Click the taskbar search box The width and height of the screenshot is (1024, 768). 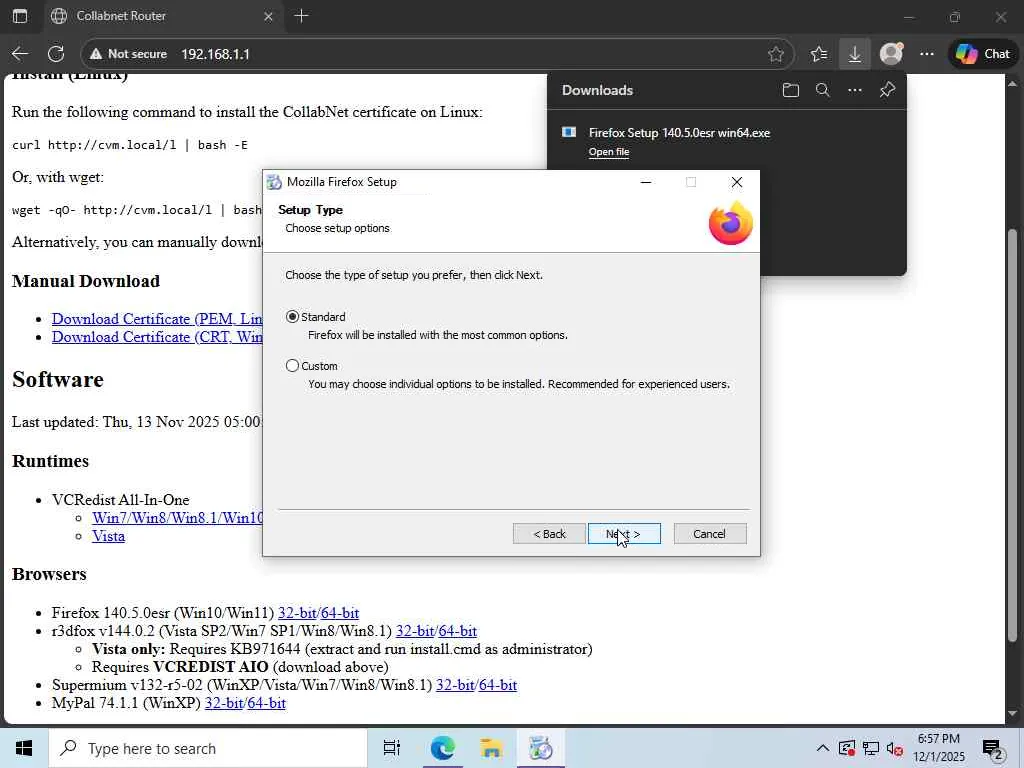point(208,748)
